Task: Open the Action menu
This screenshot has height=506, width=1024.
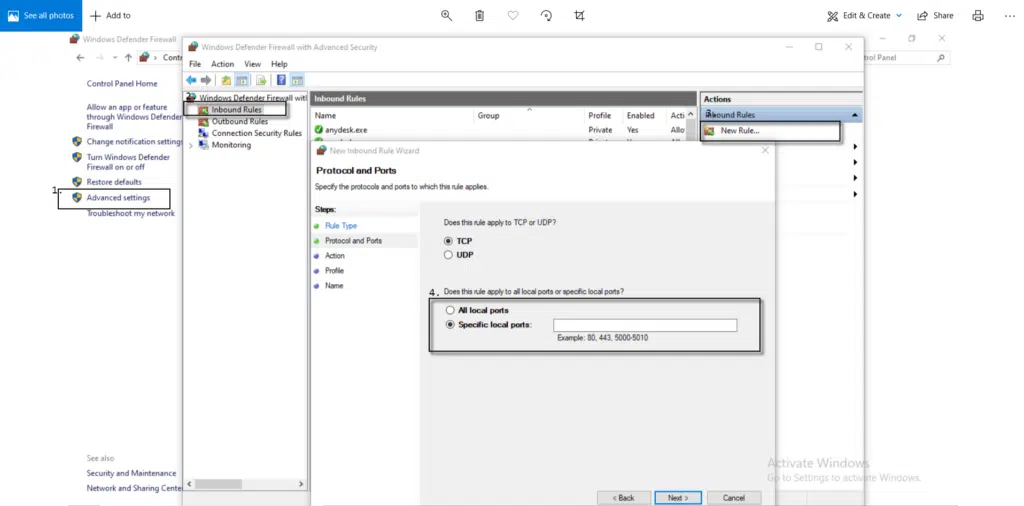Action: tap(222, 64)
